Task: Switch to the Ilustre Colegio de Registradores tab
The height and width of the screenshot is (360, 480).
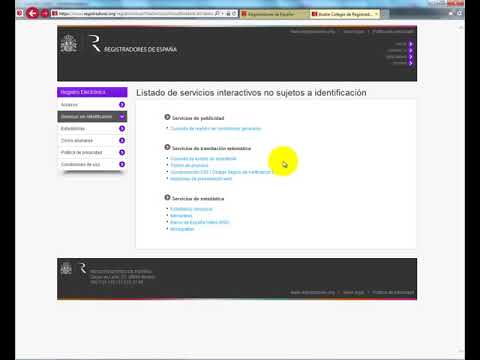Action: click(342, 14)
